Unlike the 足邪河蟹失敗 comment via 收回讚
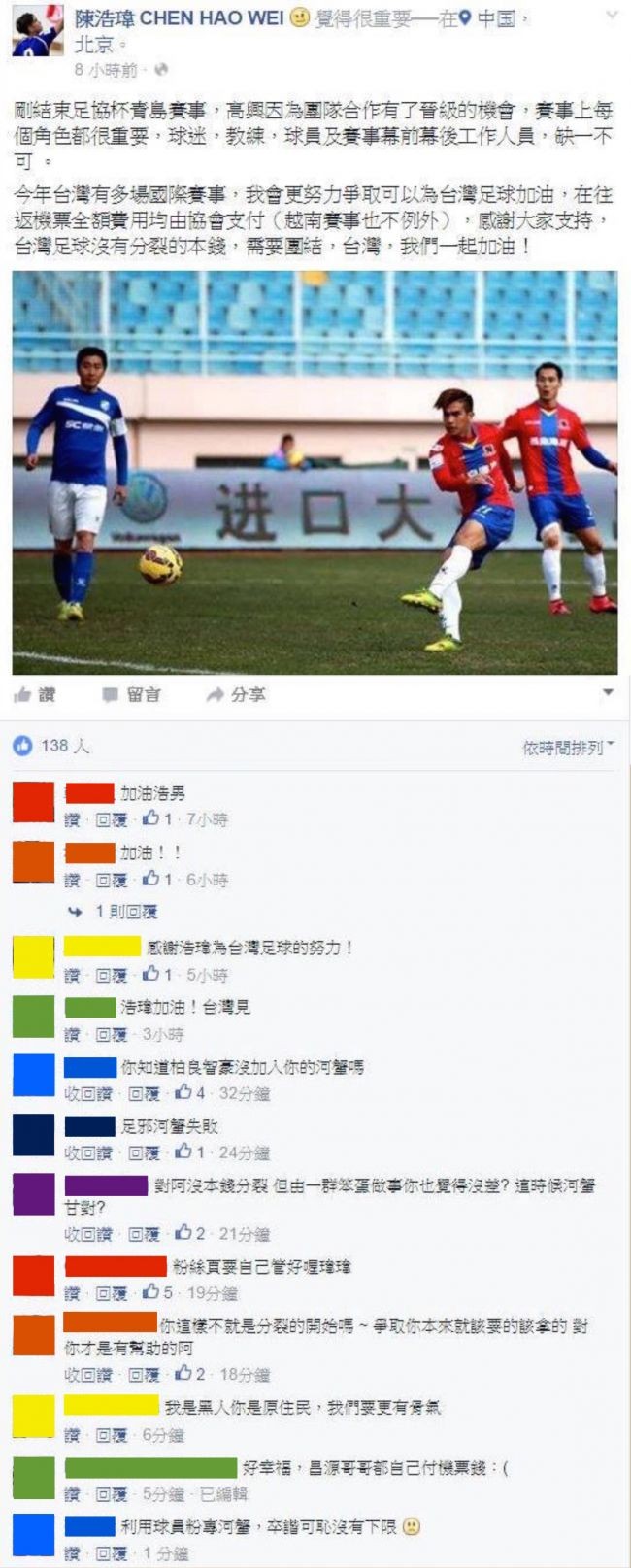Screen dimensions: 631x1568 tap(89, 1152)
